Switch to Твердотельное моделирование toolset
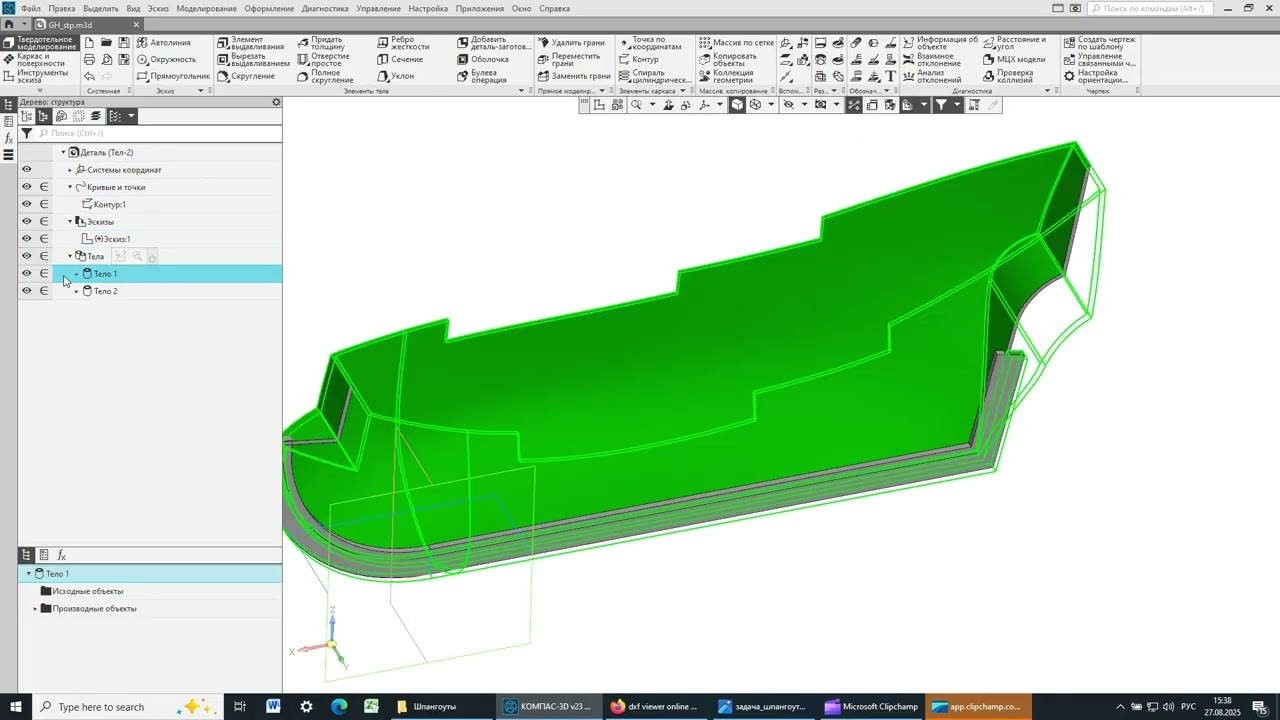This screenshot has height=720, width=1280. 39,43
